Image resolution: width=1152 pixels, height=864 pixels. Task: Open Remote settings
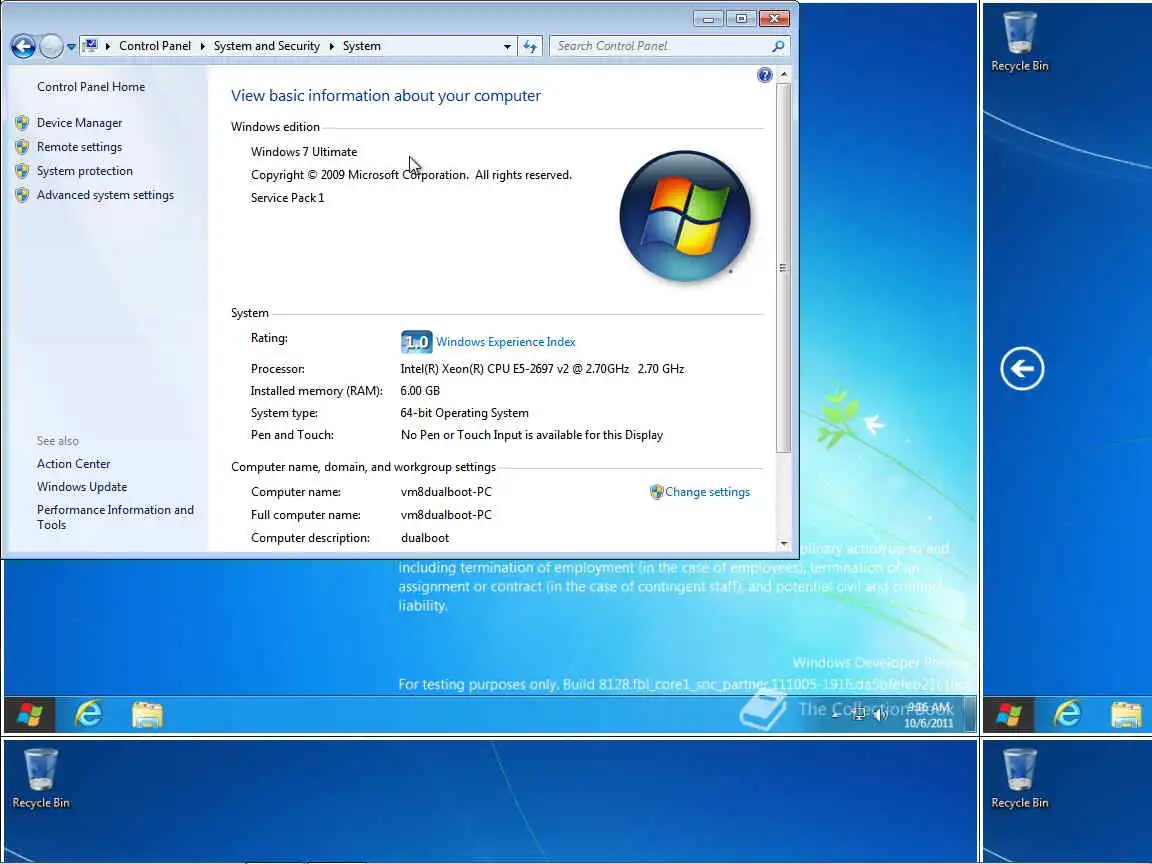(79, 147)
